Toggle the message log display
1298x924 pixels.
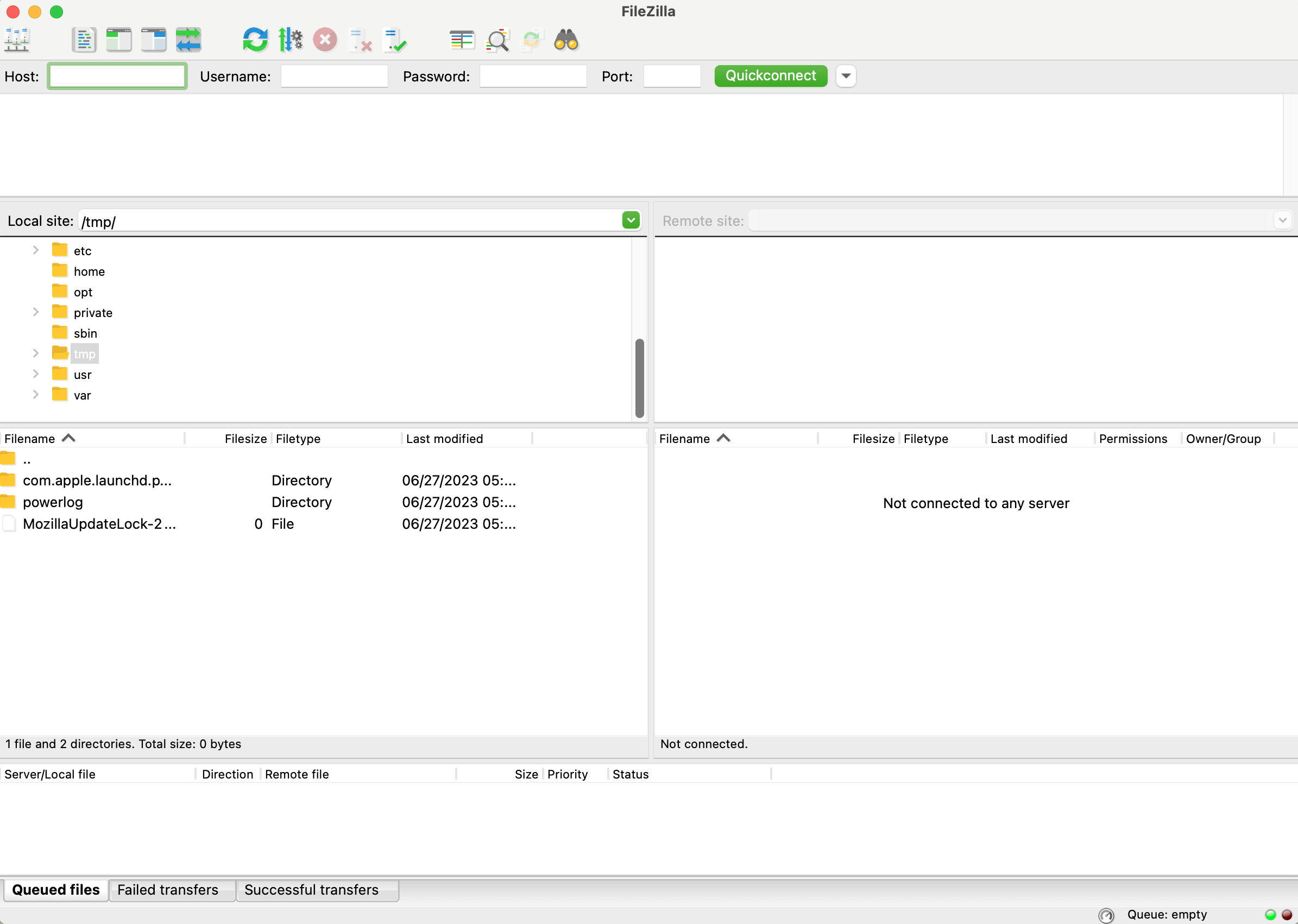point(84,40)
